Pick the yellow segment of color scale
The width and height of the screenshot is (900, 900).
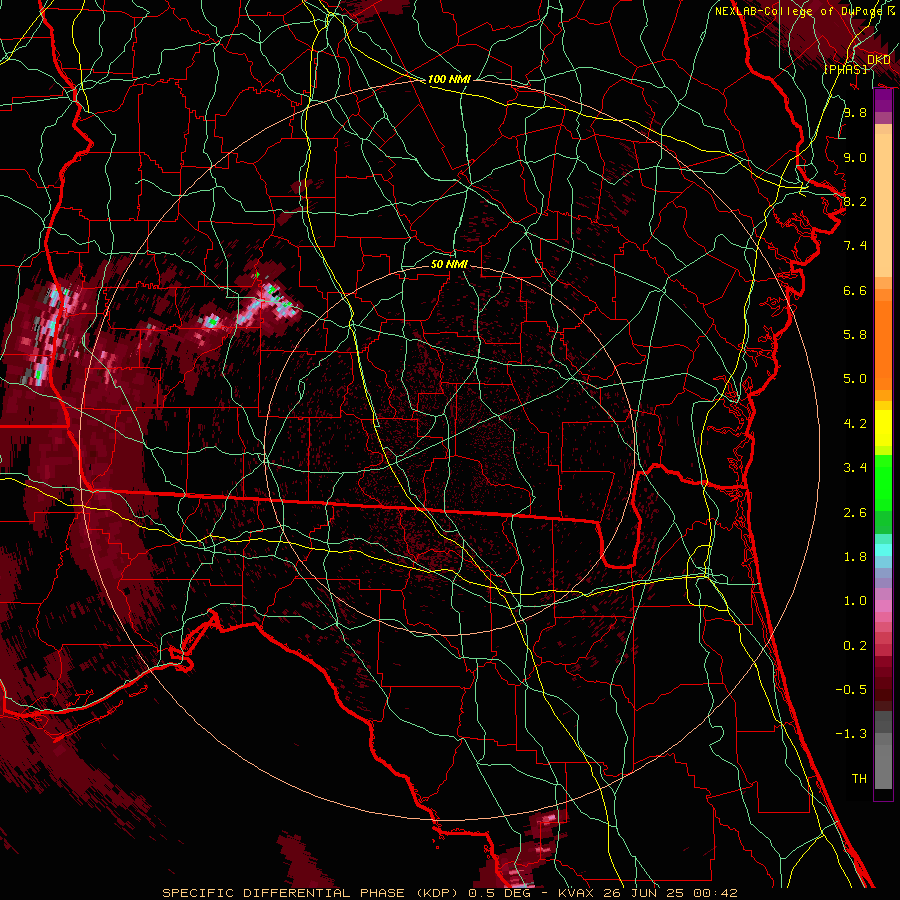tap(883, 428)
